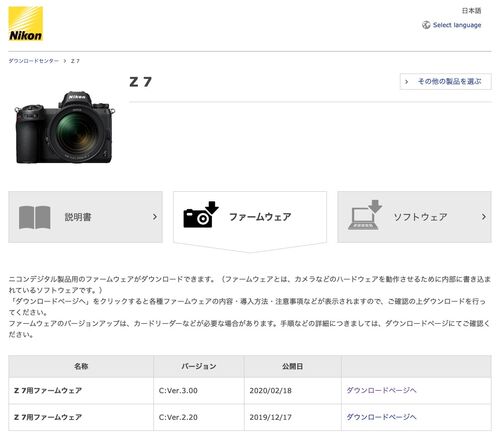Click the Z 7 camera product image
The height and width of the screenshot is (442, 500).
point(65,127)
